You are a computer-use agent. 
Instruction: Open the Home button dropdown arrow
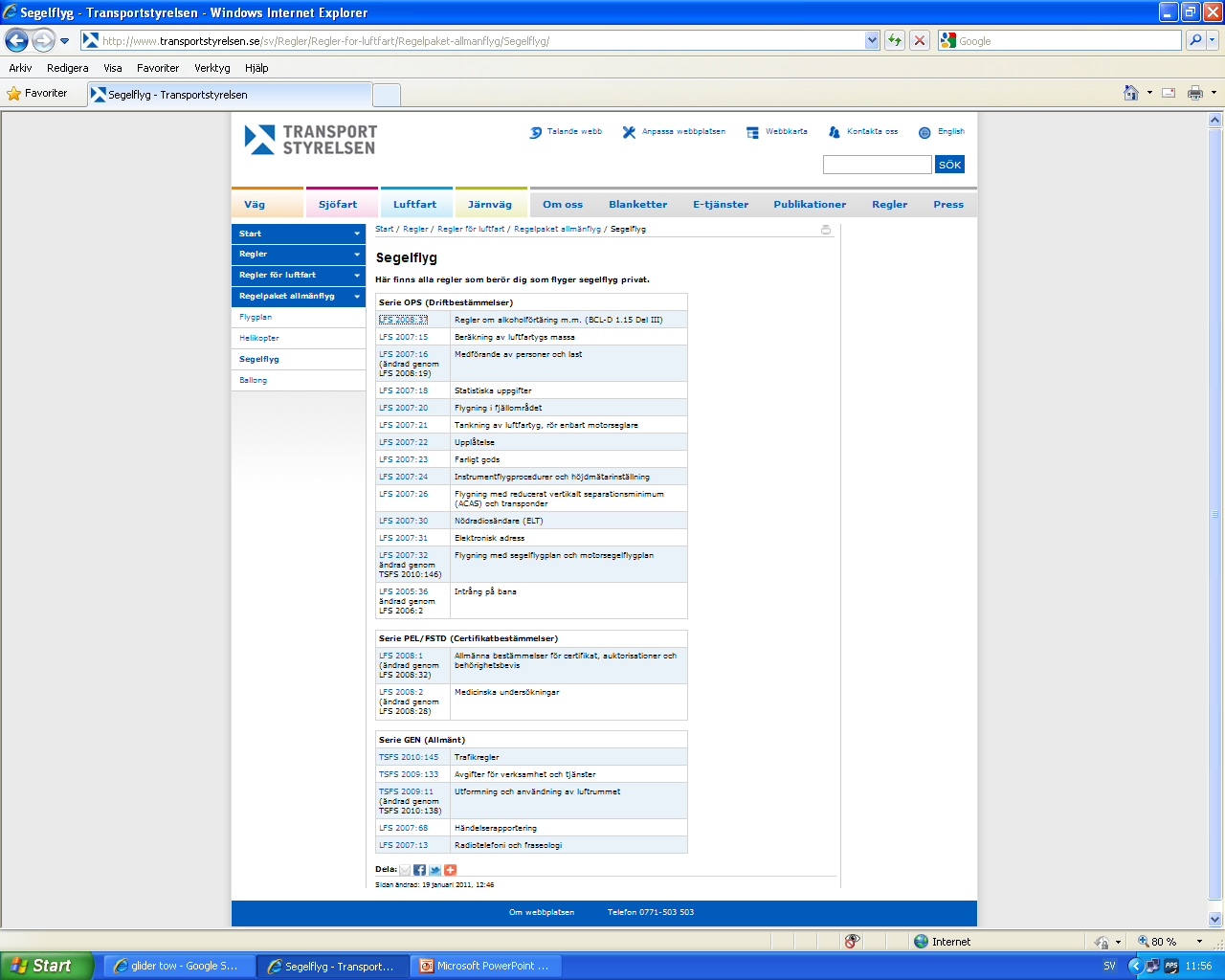pyautogui.click(x=1149, y=93)
